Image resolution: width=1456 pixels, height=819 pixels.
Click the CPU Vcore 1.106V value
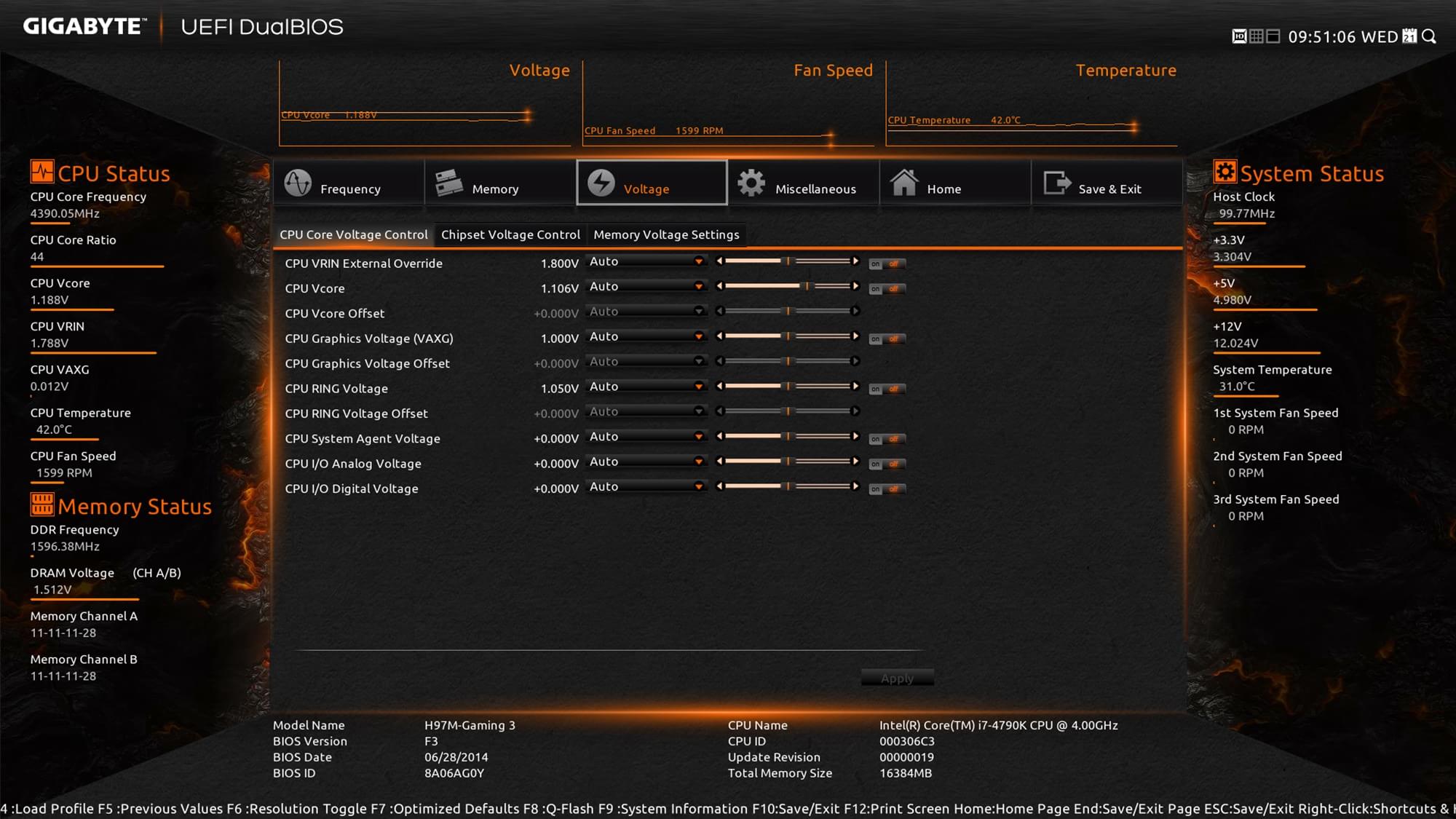click(x=559, y=289)
